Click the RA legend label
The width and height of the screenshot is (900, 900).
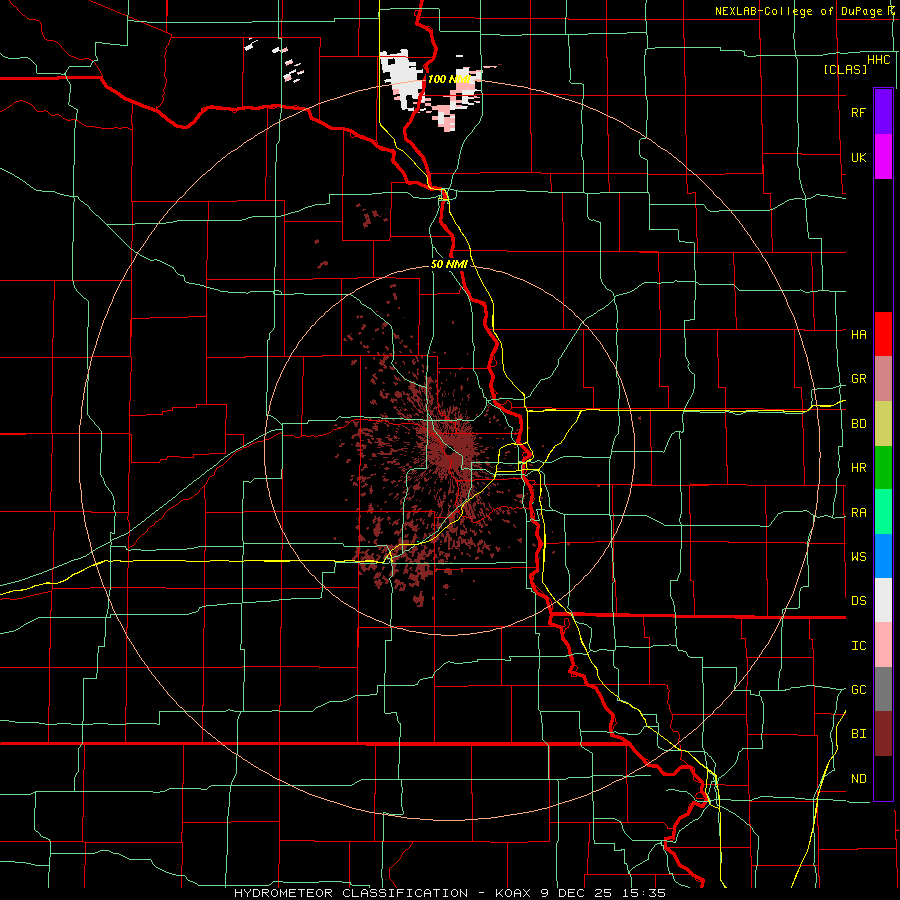coord(858,513)
